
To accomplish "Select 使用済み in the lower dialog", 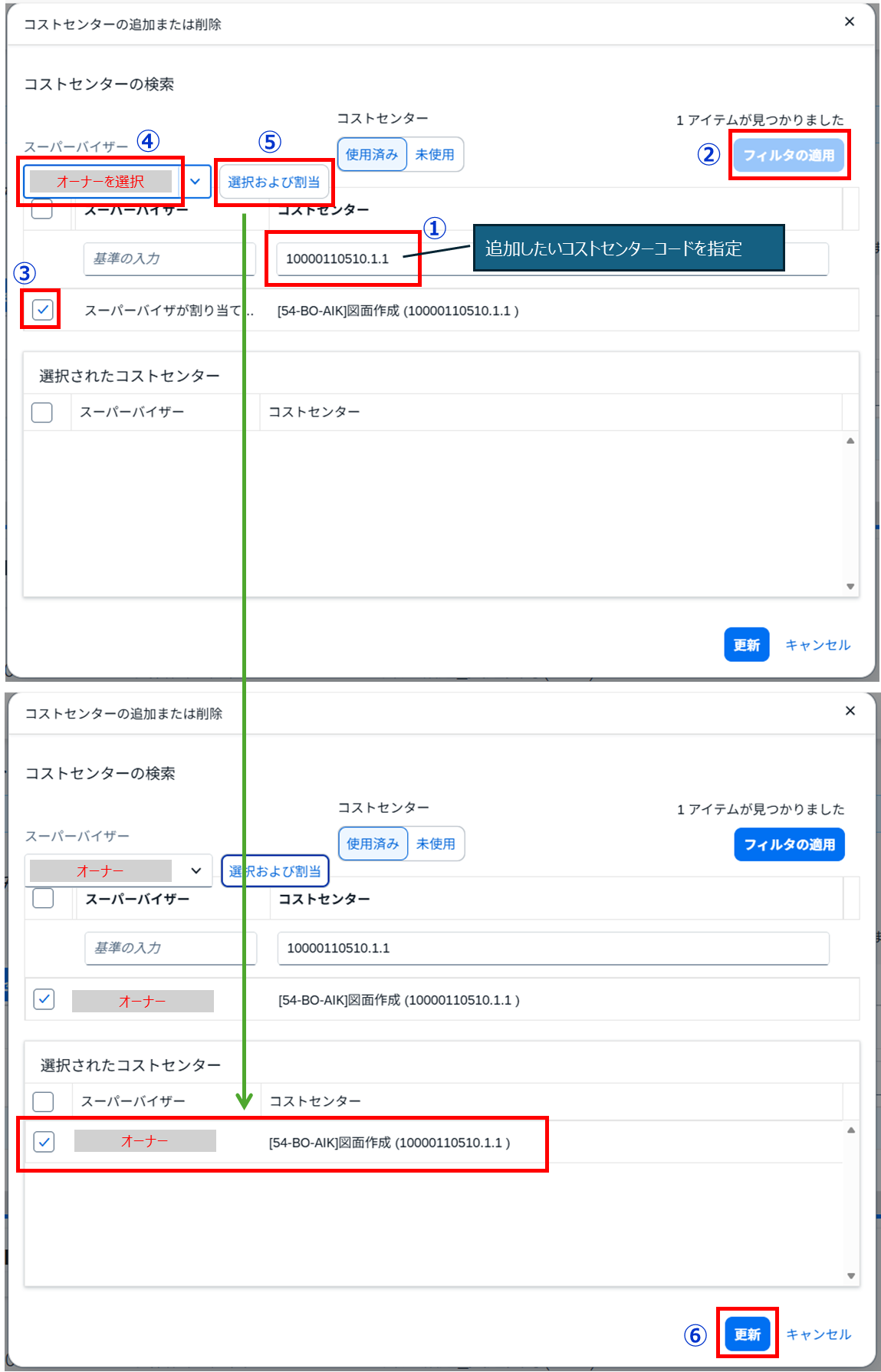I will click(373, 844).
